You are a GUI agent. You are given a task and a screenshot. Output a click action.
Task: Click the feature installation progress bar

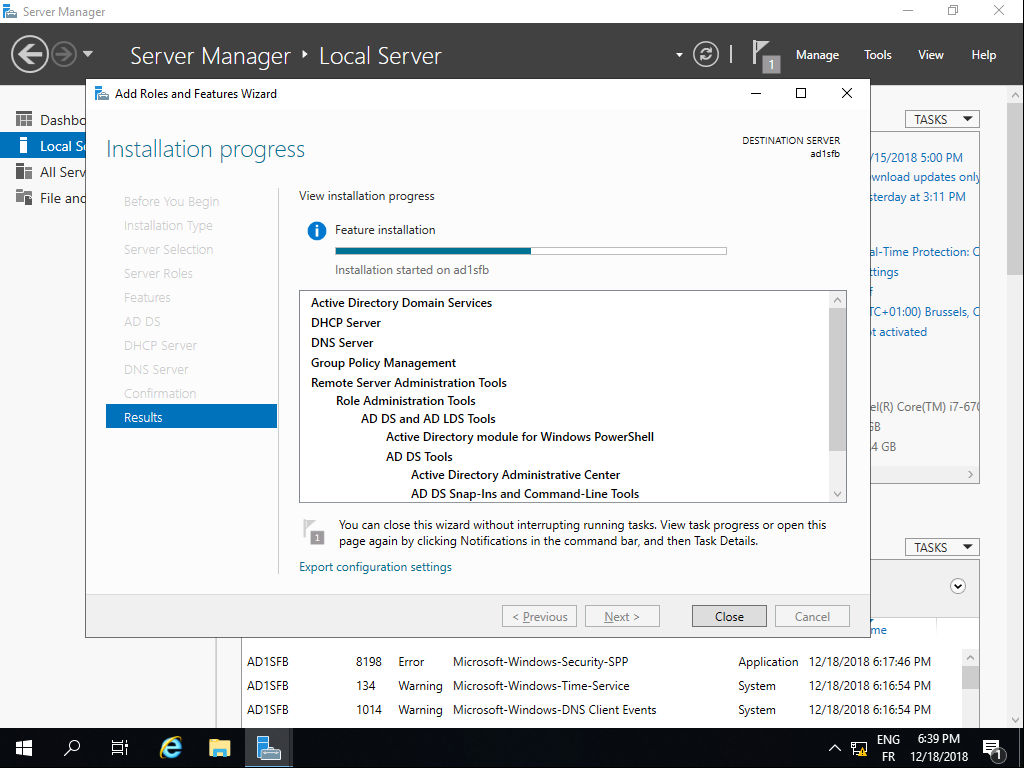pyautogui.click(x=530, y=251)
